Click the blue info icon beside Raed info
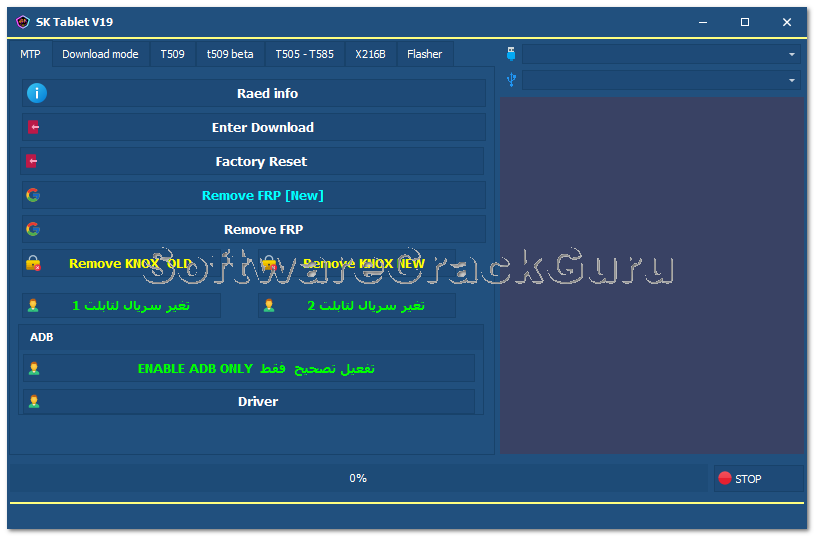The height and width of the screenshot is (536, 814). point(37,93)
